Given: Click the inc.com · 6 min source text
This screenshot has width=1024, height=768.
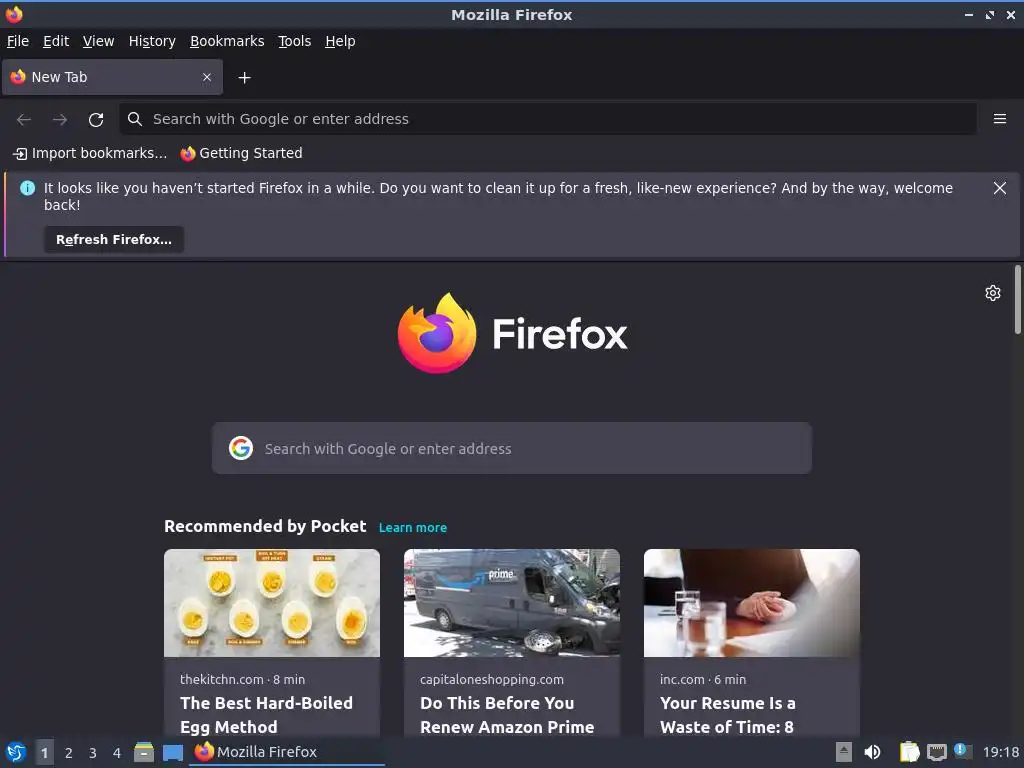Looking at the screenshot, I should coord(703,679).
